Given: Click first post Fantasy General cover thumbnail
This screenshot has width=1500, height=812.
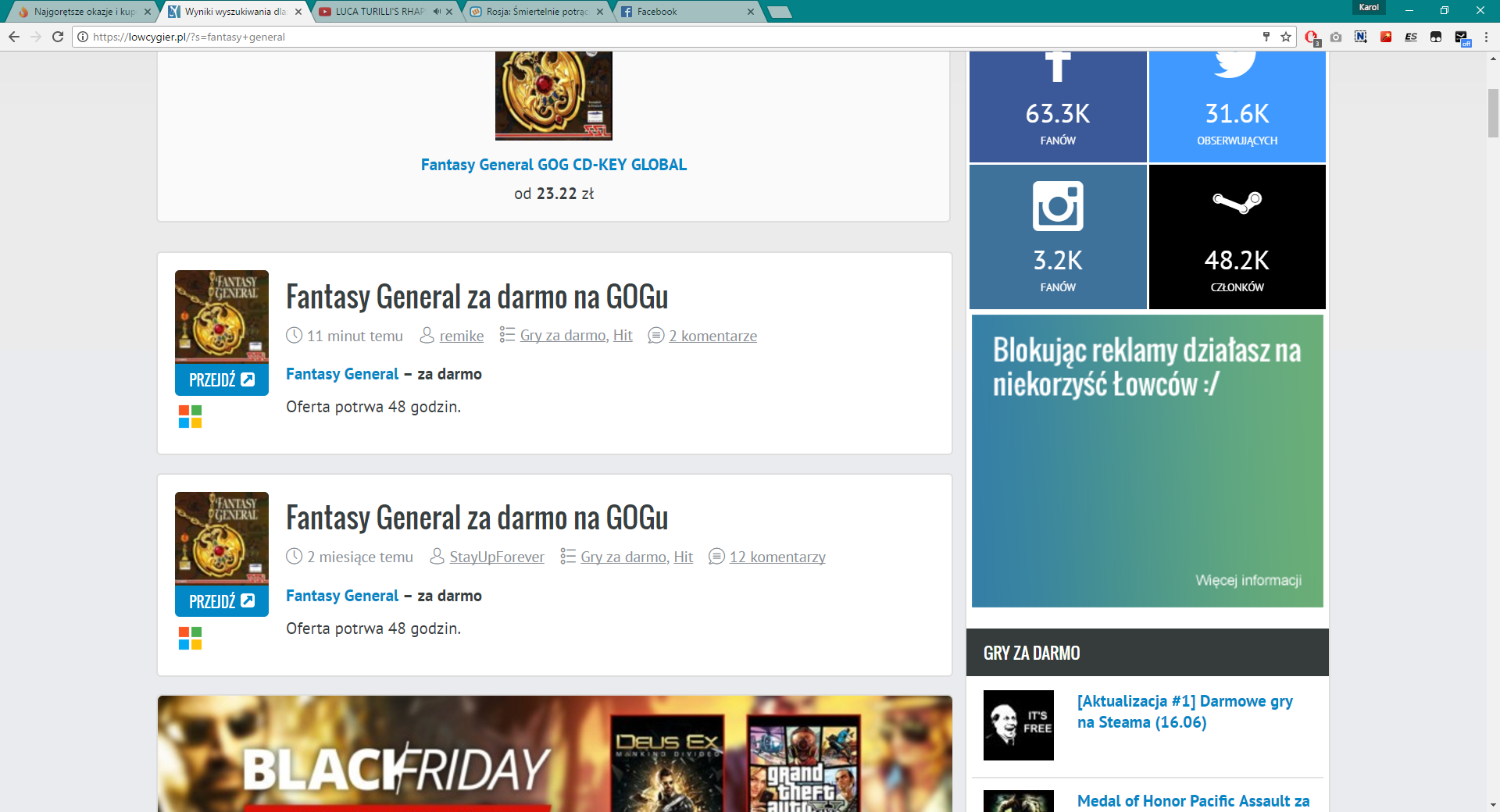Looking at the screenshot, I should (x=222, y=316).
